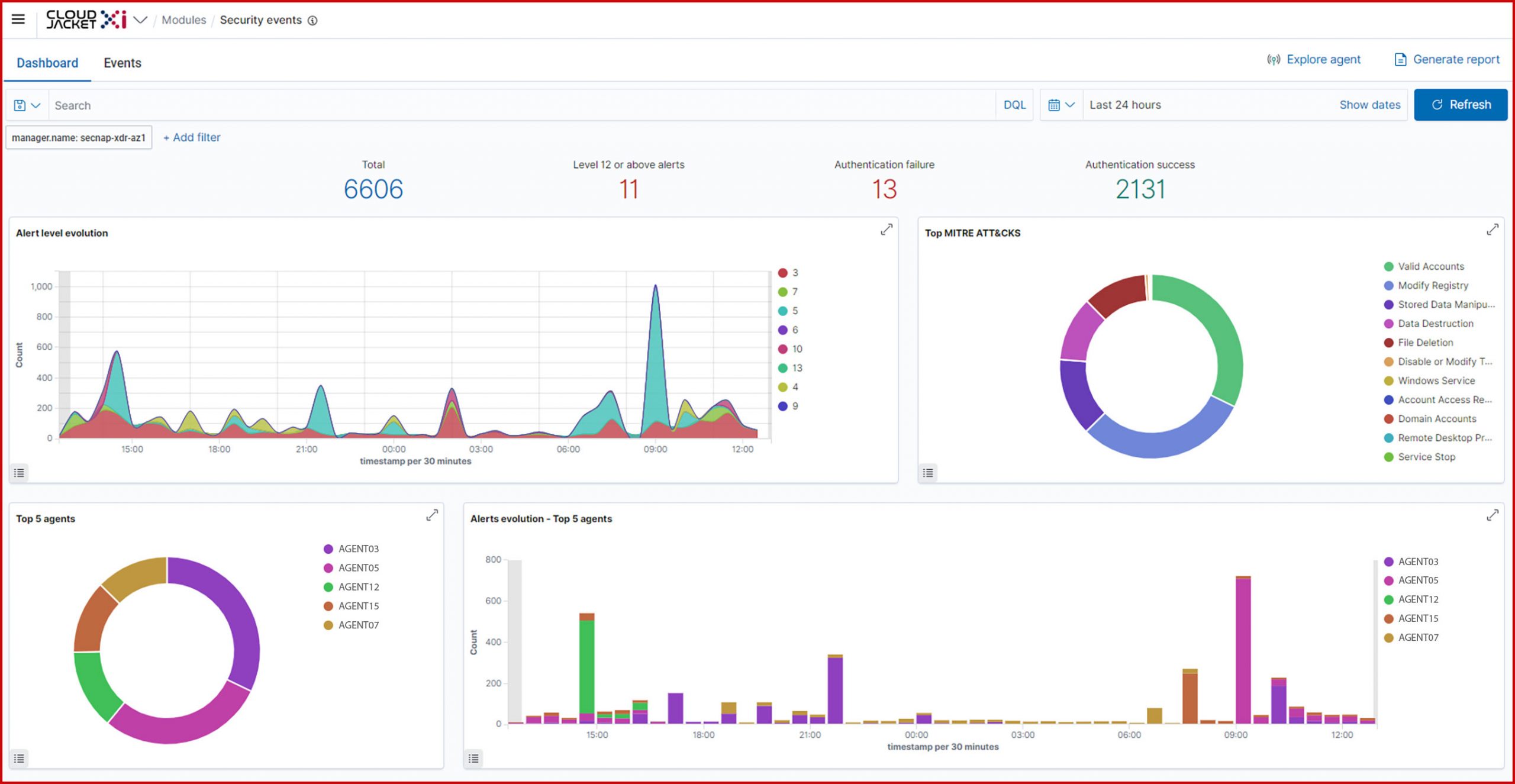Click Account Access Re... legend entry
The height and width of the screenshot is (784, 1515).
click(1439, 399)
